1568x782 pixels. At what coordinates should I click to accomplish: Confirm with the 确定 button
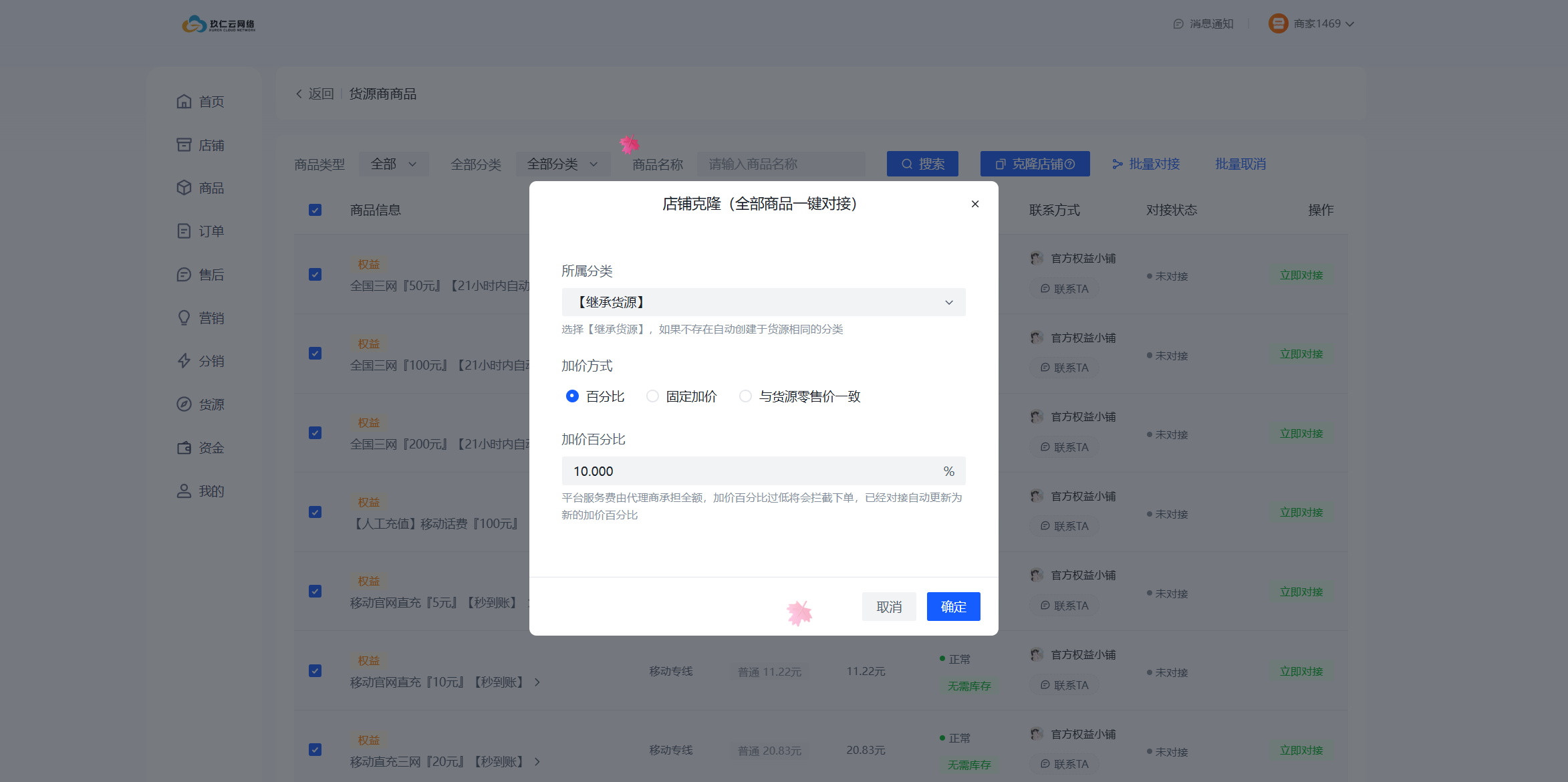(x=953, y=606)
